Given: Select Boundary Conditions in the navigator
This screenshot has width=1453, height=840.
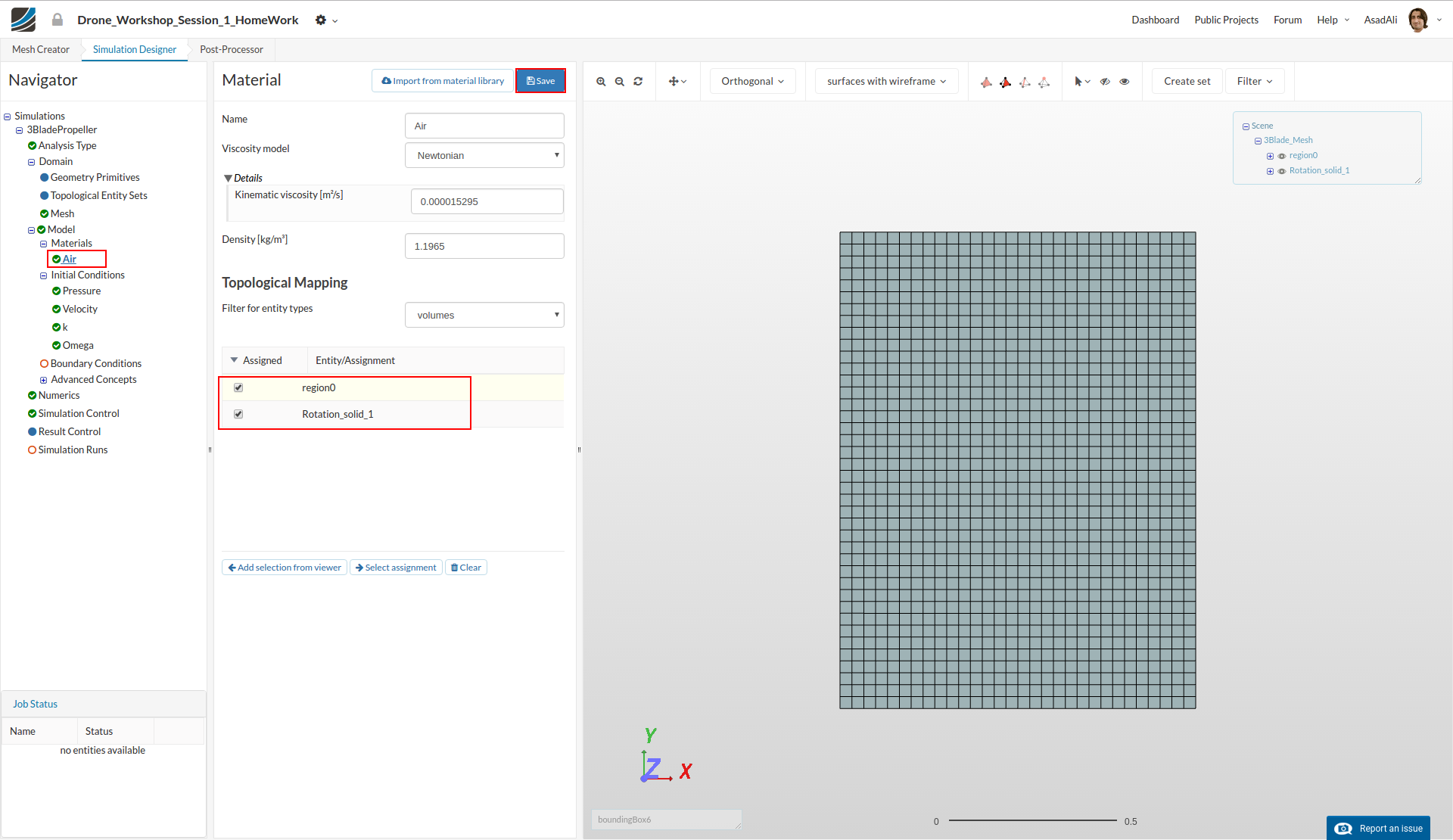Looking at the screenshot, I should point(95,363).
